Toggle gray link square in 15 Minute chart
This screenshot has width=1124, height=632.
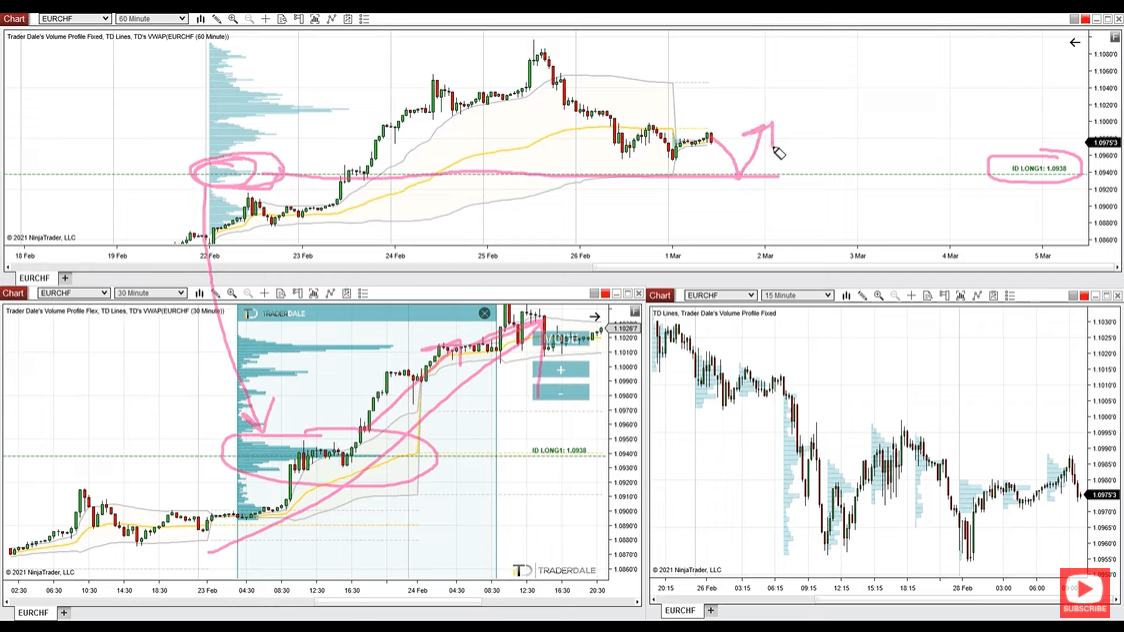coord(1073,296)
